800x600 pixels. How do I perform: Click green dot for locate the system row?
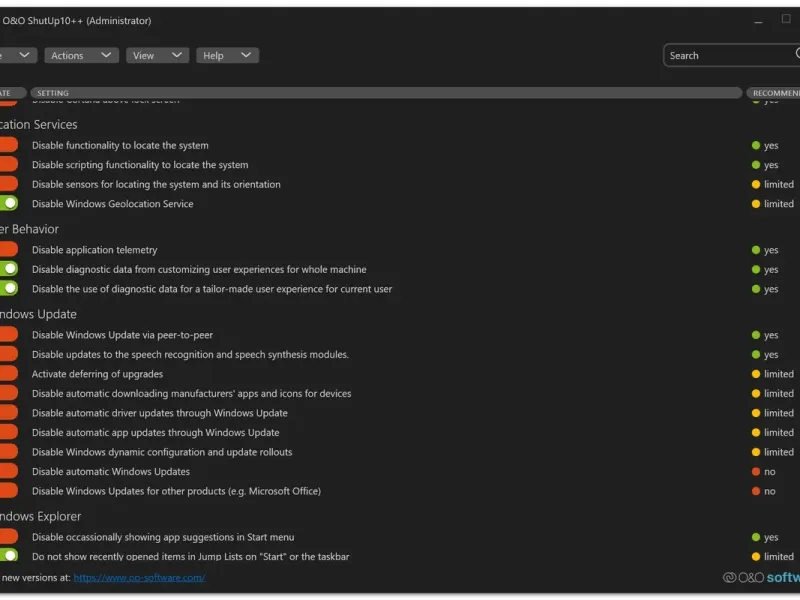[x=756, y=145]
